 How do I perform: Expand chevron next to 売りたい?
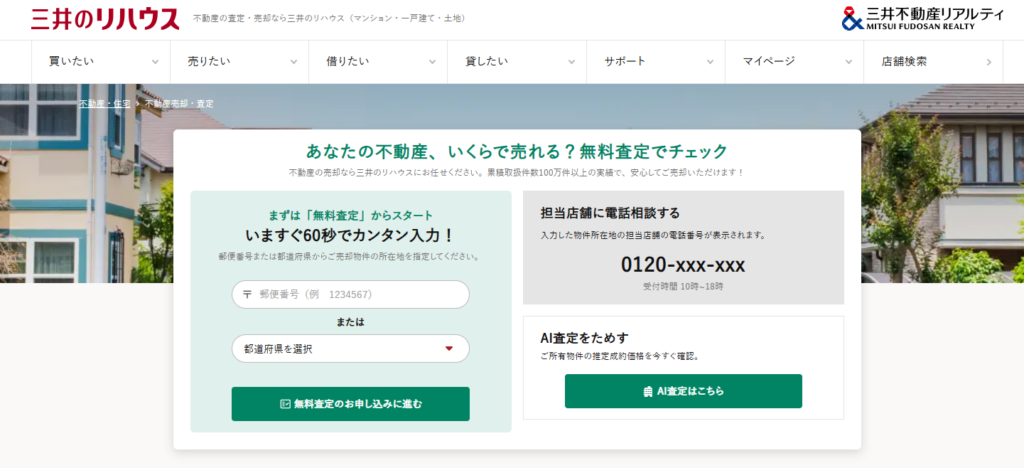pyautogui.click(x=294, y=62)
